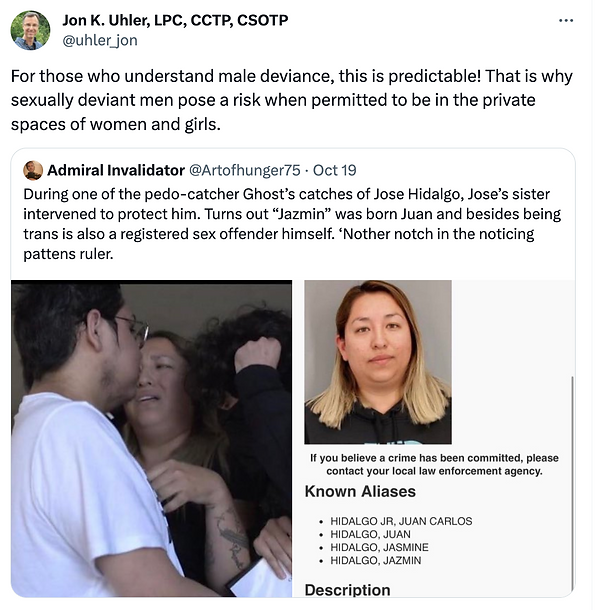
Task: Click the vertical scrollbar in the registry image
Action: pos(572,484)
